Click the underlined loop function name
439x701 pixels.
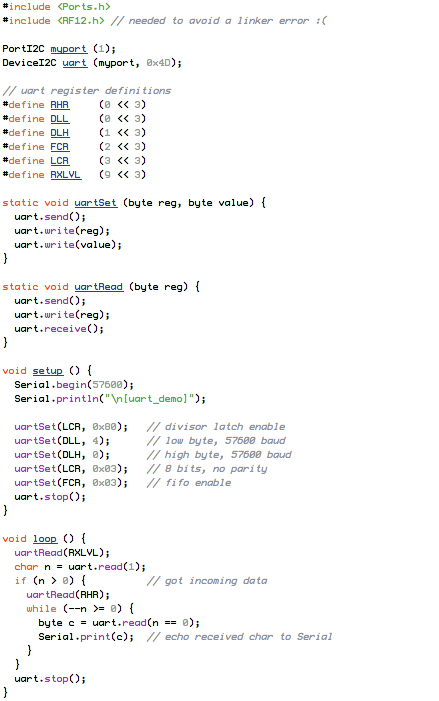[x=45, y=539]
